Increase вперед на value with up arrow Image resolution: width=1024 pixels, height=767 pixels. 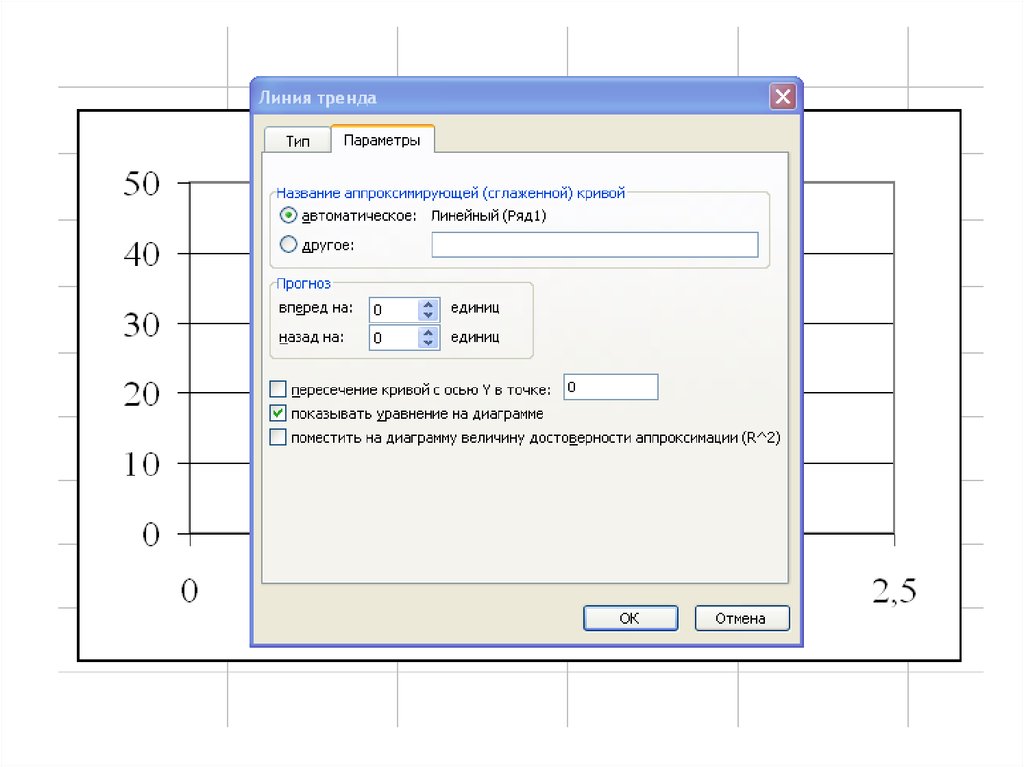(429, 304)
